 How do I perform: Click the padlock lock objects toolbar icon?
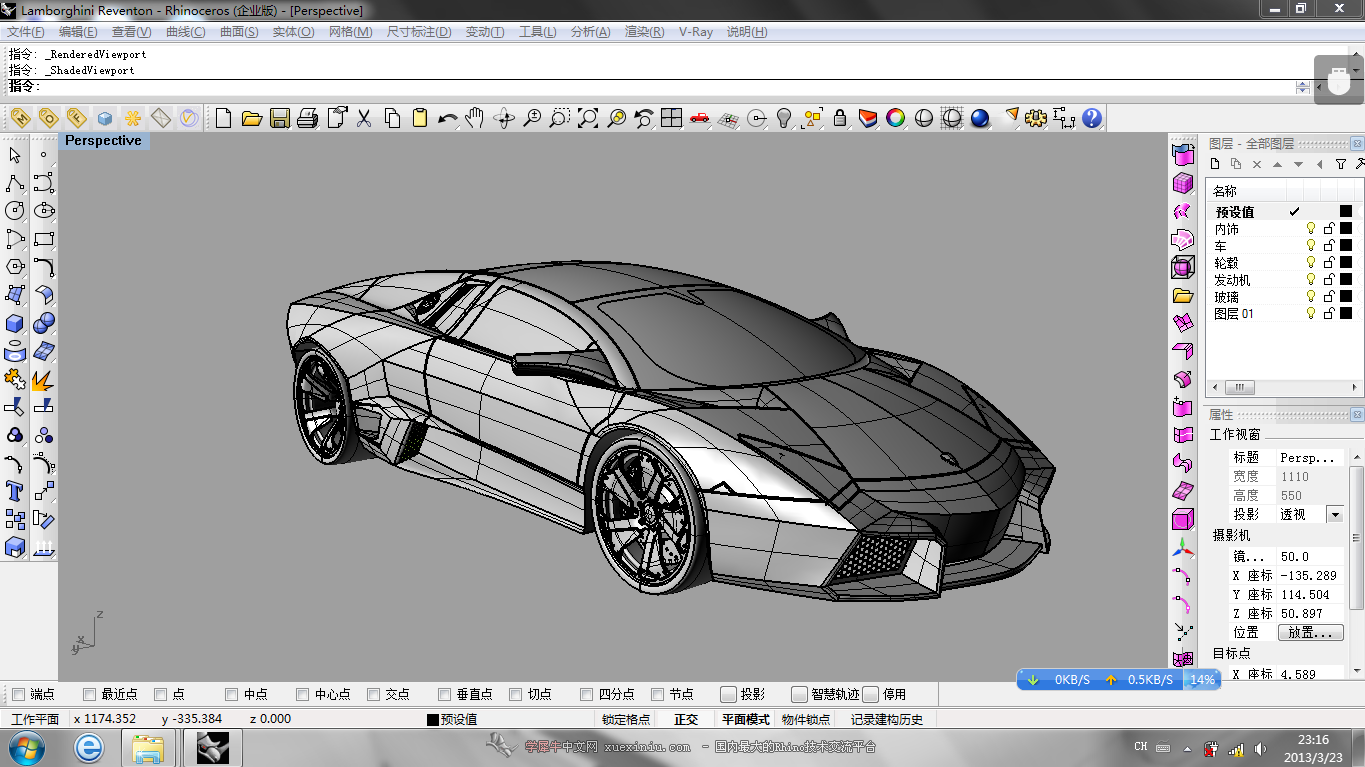[x=840, y=118]
